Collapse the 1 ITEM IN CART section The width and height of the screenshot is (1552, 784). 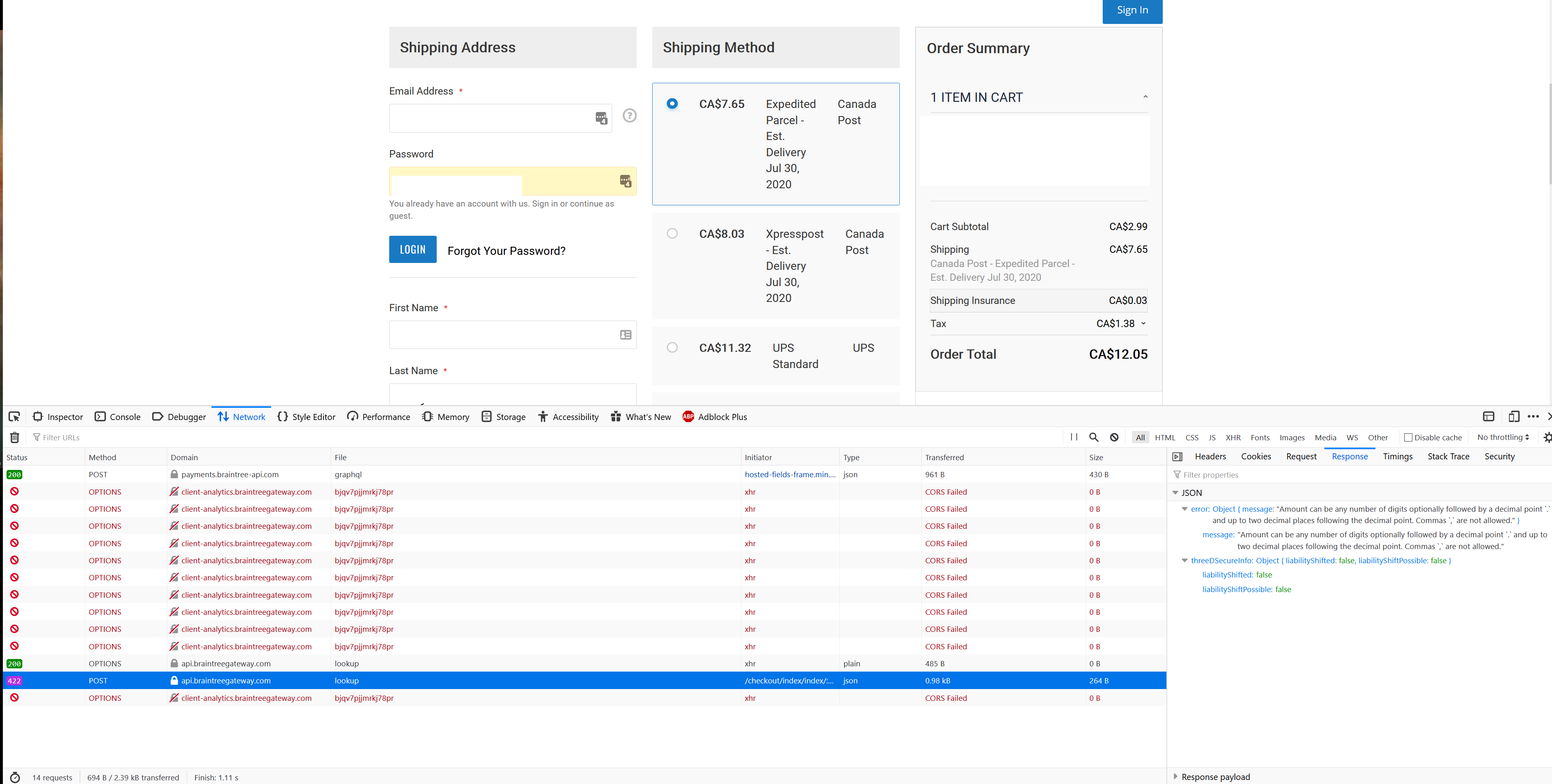(1145, 97)
